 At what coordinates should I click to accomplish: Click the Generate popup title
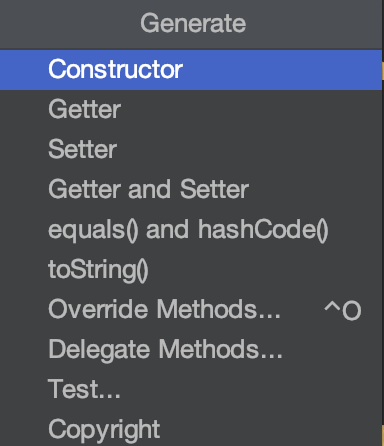pos(193,23)
